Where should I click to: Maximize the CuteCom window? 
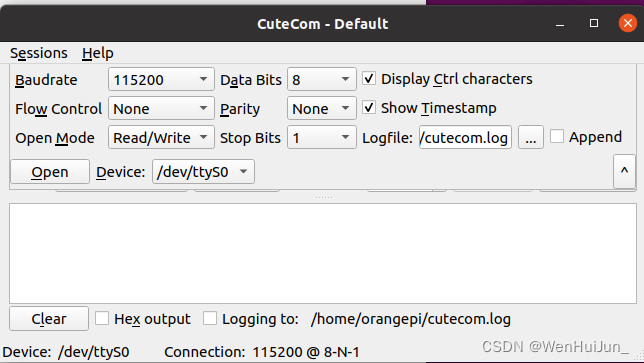click(593, 23)
